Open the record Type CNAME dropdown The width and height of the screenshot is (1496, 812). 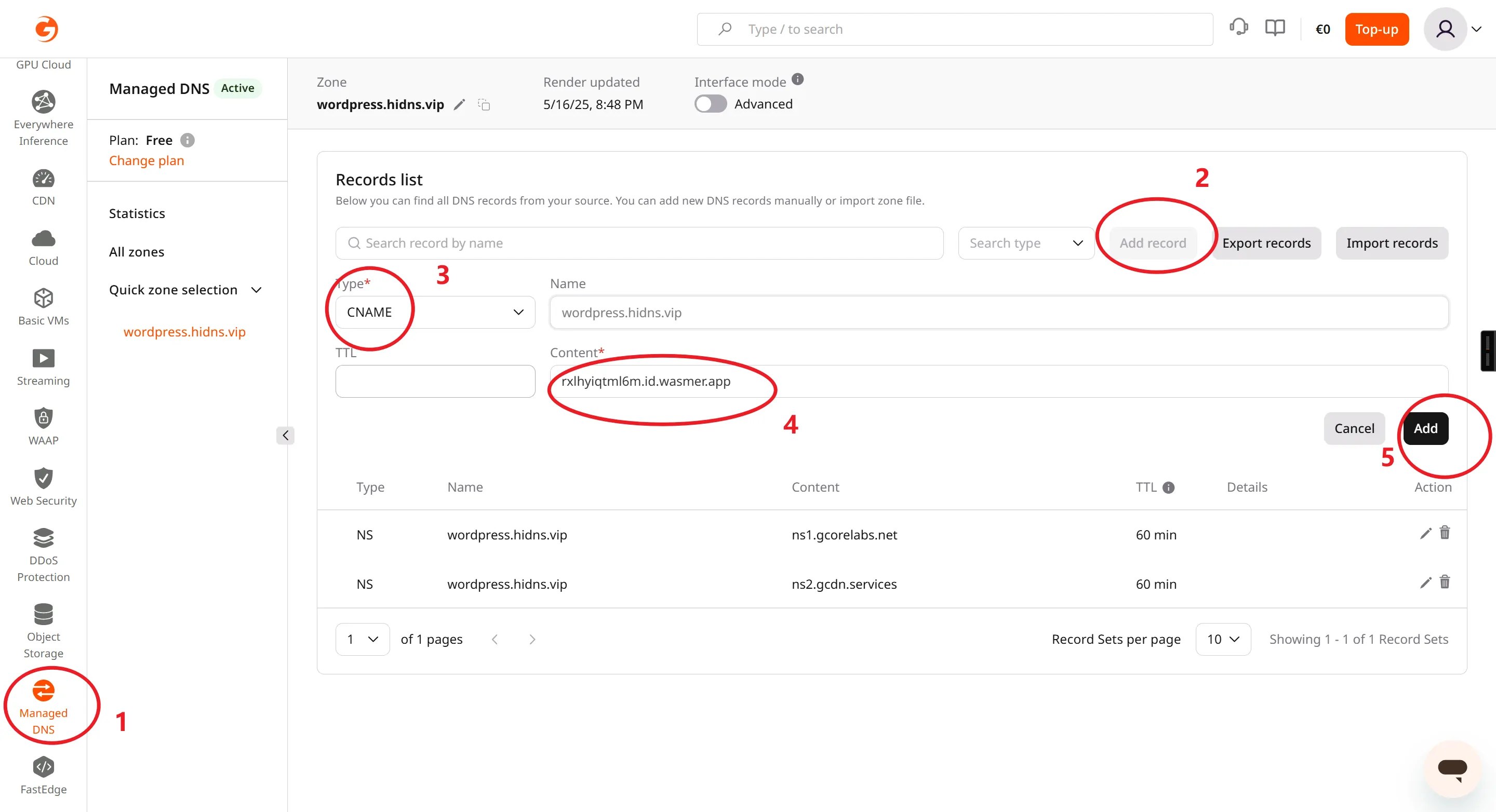[x=436, y=312]
